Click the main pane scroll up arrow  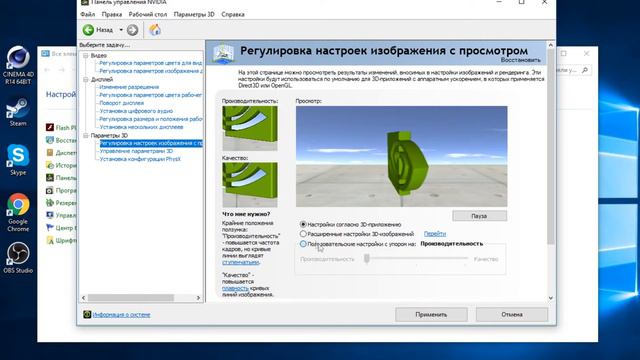(x=551, y=45)
